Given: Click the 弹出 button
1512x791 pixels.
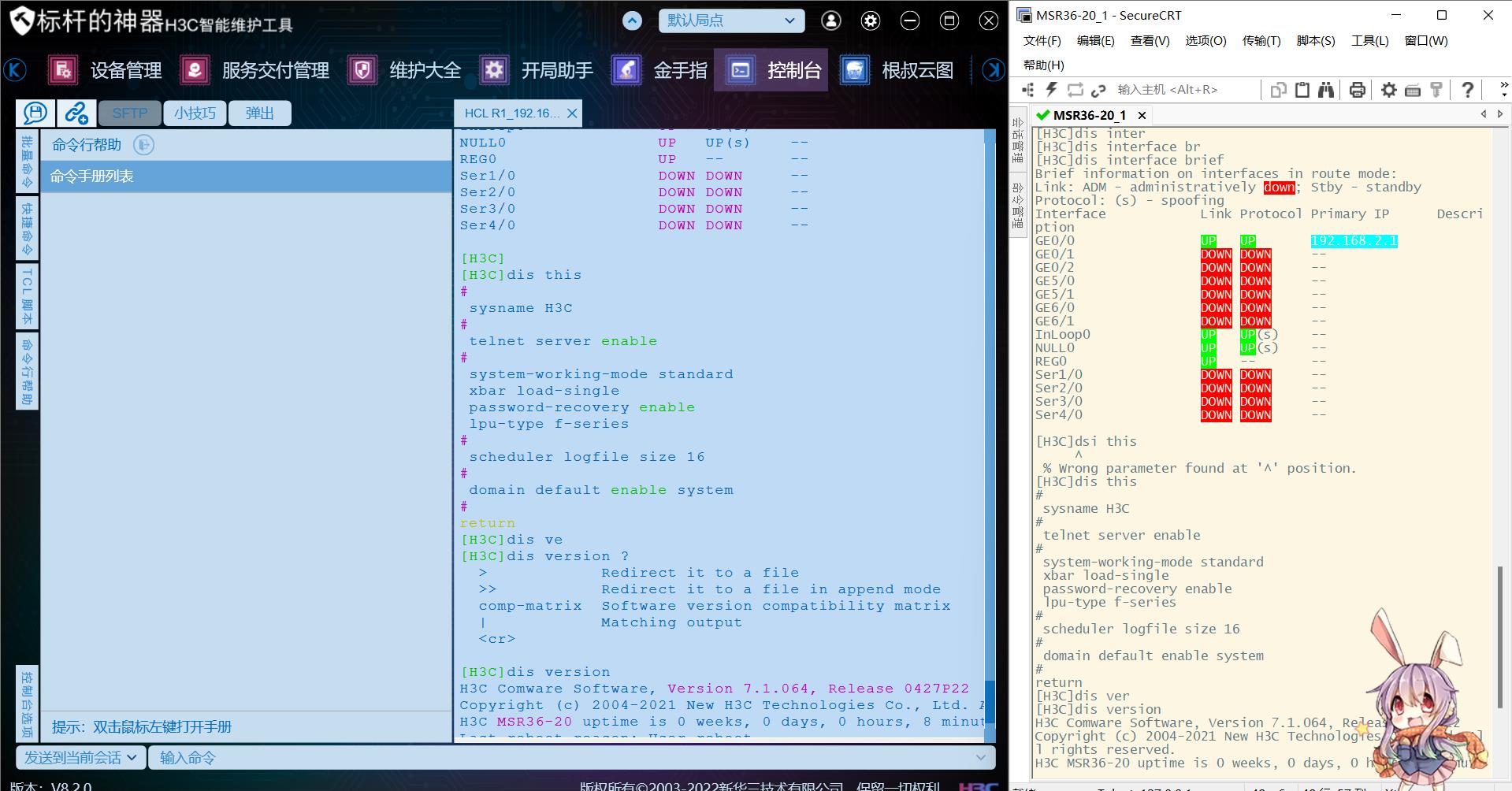Looking at the screenshot, I should [259, 113].
